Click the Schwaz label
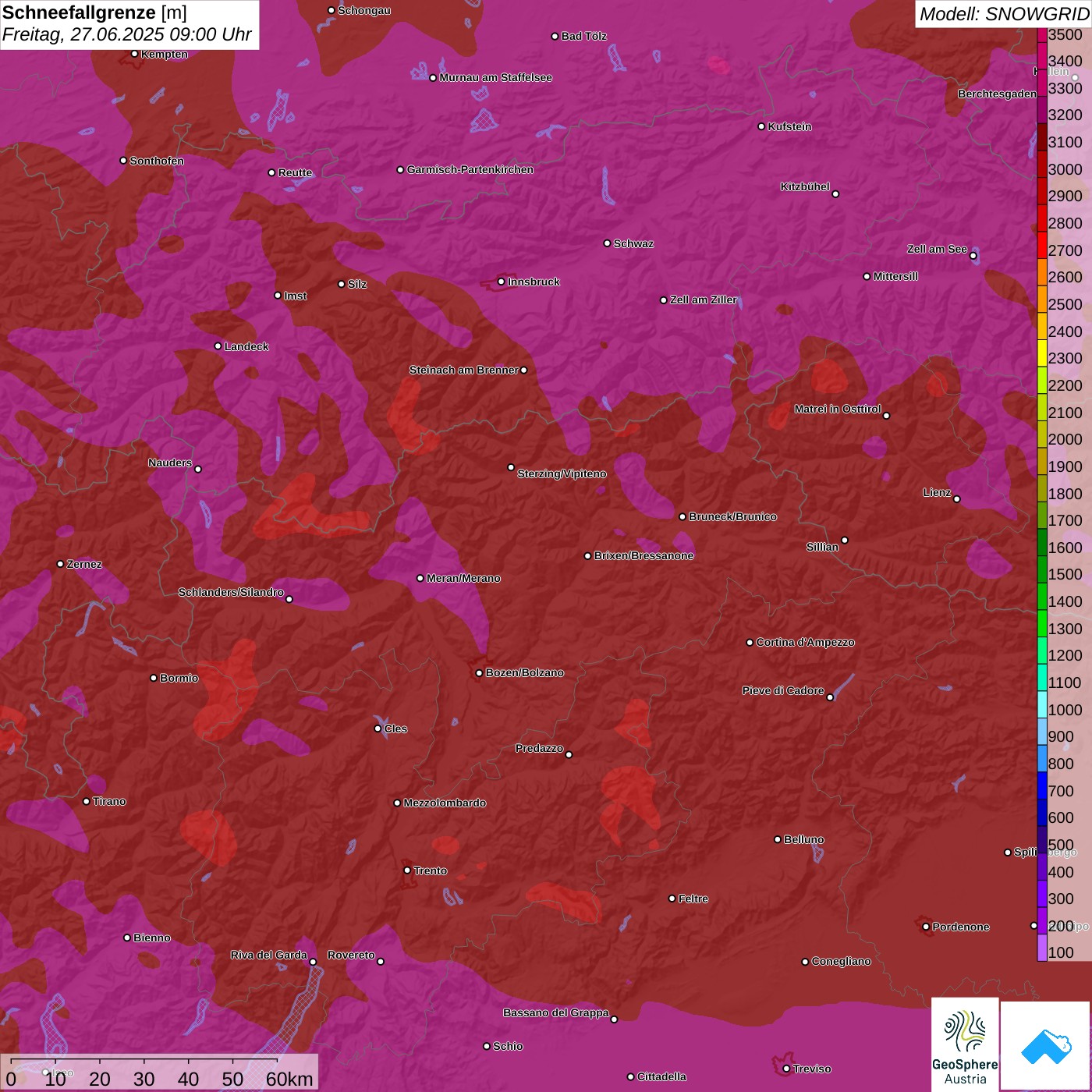This screenshot has width=1092, height=1092. (x=633, y=243)
